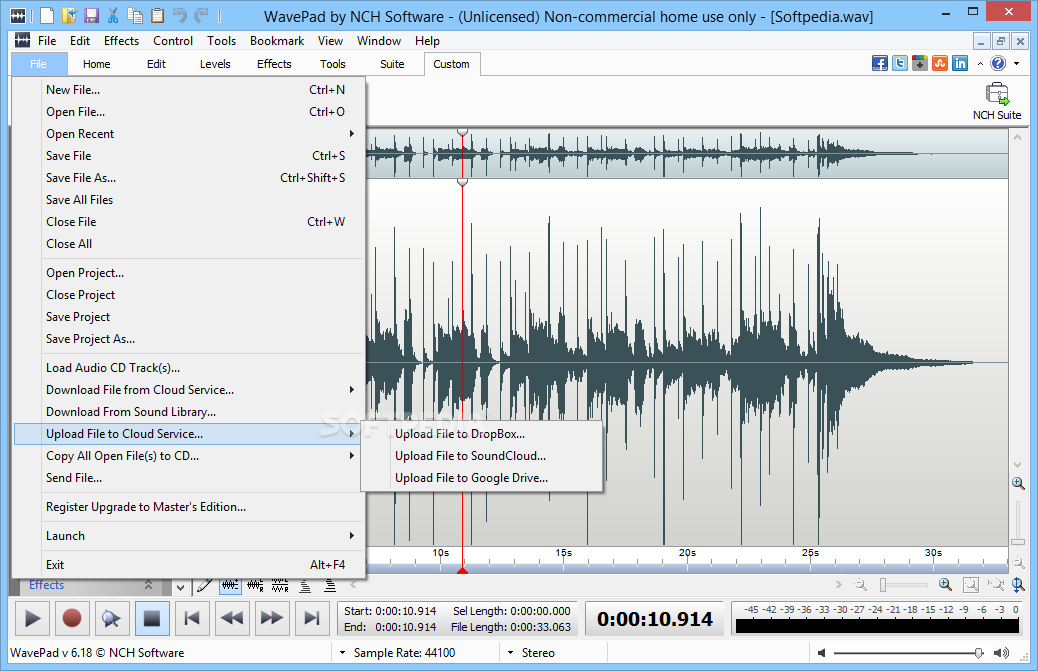The height and width of the screenshot is (671, 1038).
Task: Switch to the Levels ribbon tab
Action: point(215,64)
